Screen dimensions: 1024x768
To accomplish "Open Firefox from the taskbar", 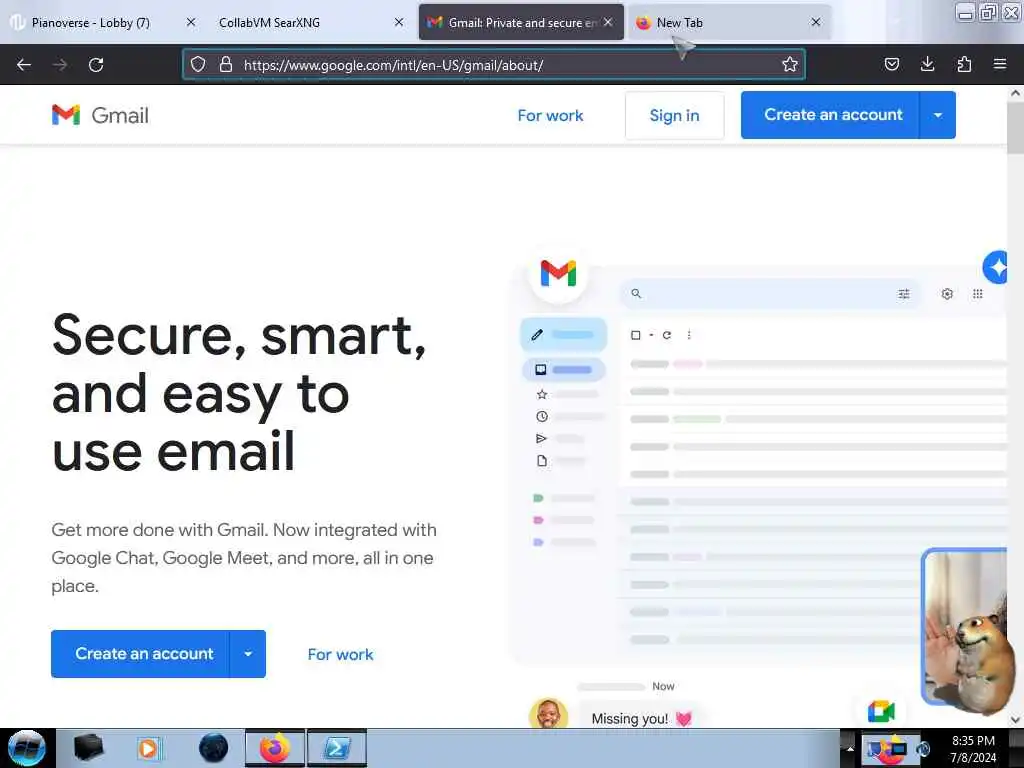I will (274, 748).
